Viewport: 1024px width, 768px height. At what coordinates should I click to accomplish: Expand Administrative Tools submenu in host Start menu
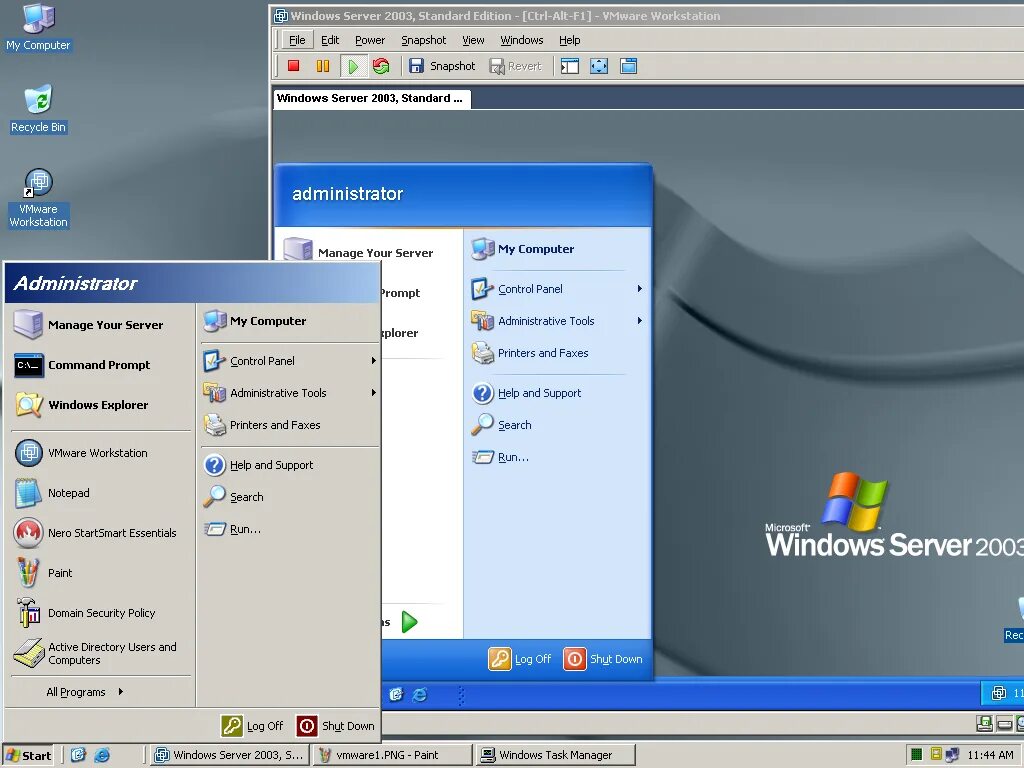289,392
